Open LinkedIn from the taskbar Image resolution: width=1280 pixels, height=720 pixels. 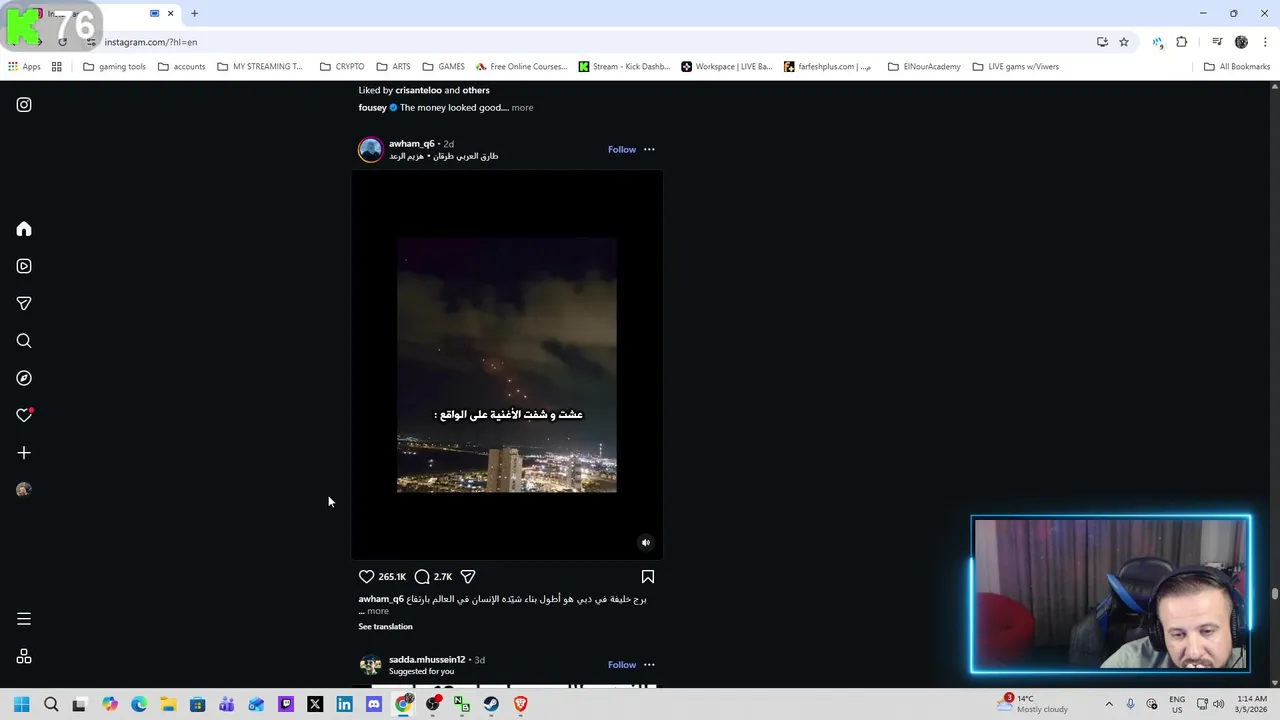[x=344, y=704]
